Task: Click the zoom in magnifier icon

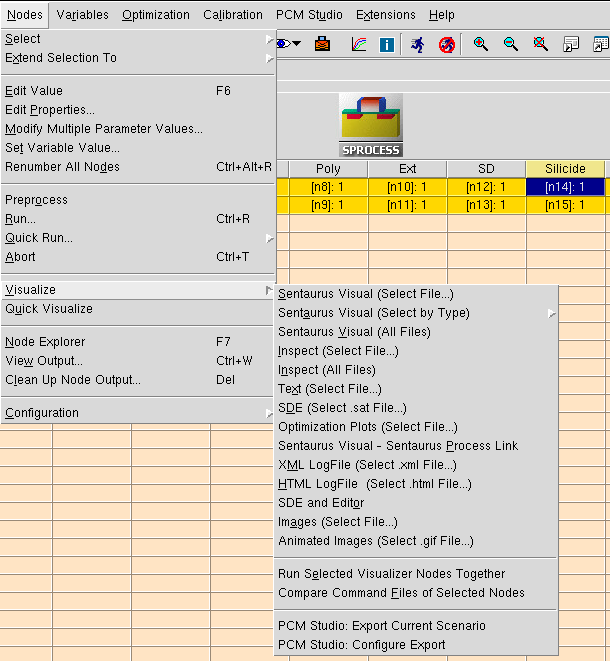Action: click(x=481, y=44)
